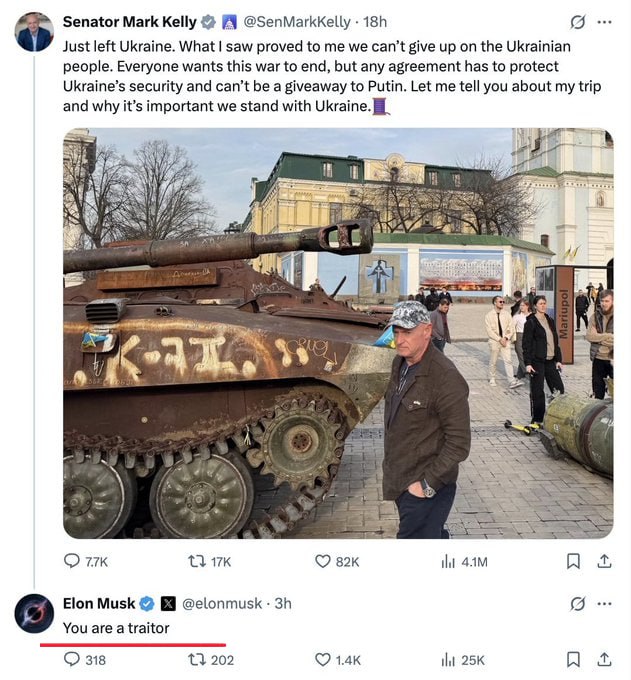Open Senator Mark Kelly's profile picture
Viewport: 631px width, 680px height.
(34, 32)
